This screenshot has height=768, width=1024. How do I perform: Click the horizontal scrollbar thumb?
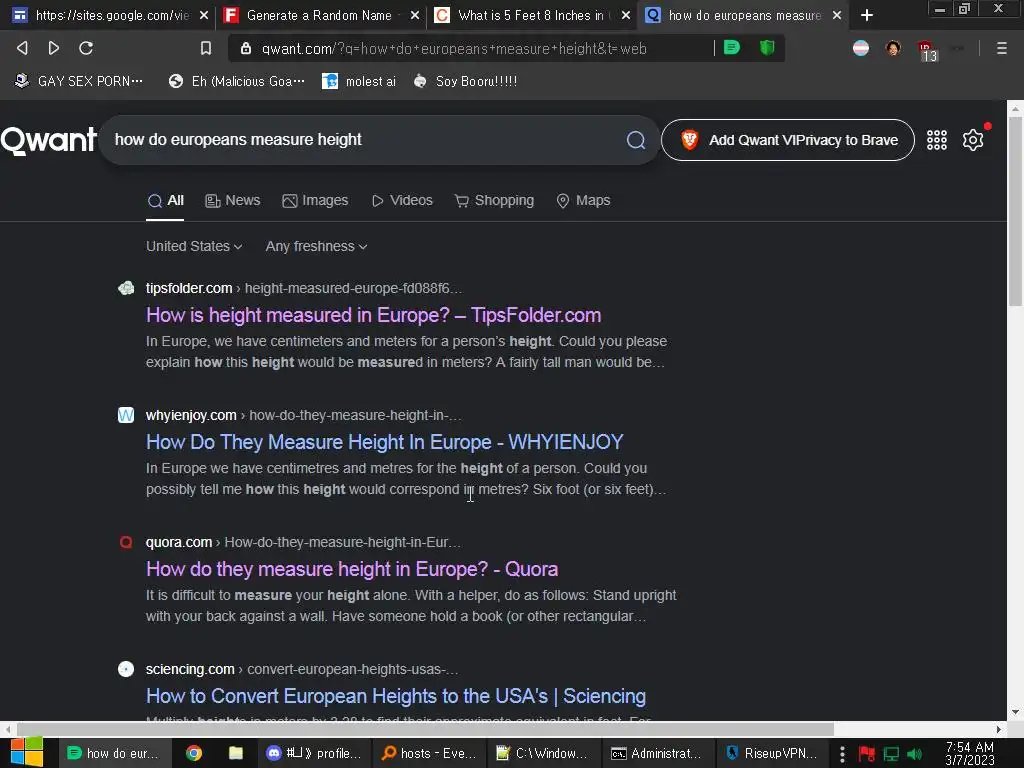pos(425,729)
